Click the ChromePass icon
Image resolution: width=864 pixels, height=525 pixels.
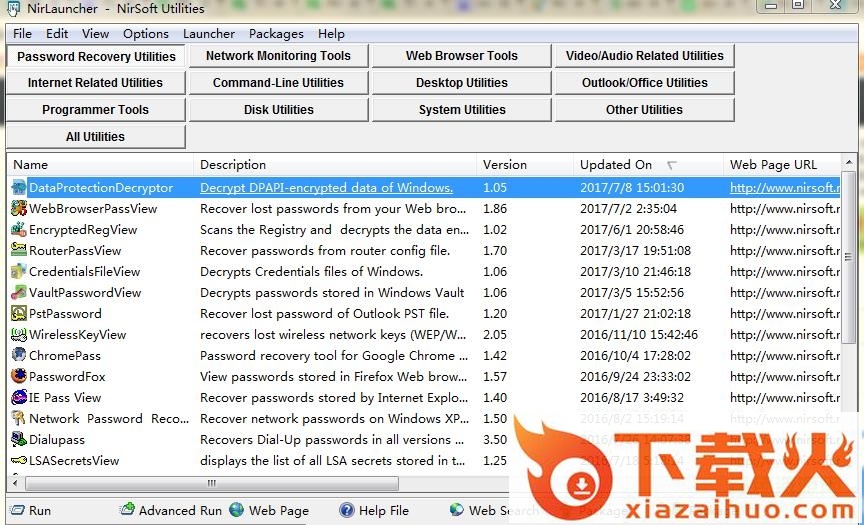coord(19,355)
